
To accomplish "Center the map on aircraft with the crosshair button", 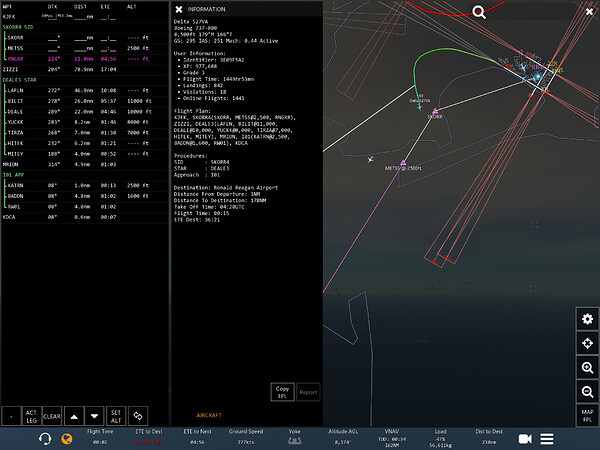I will [587, 343].
